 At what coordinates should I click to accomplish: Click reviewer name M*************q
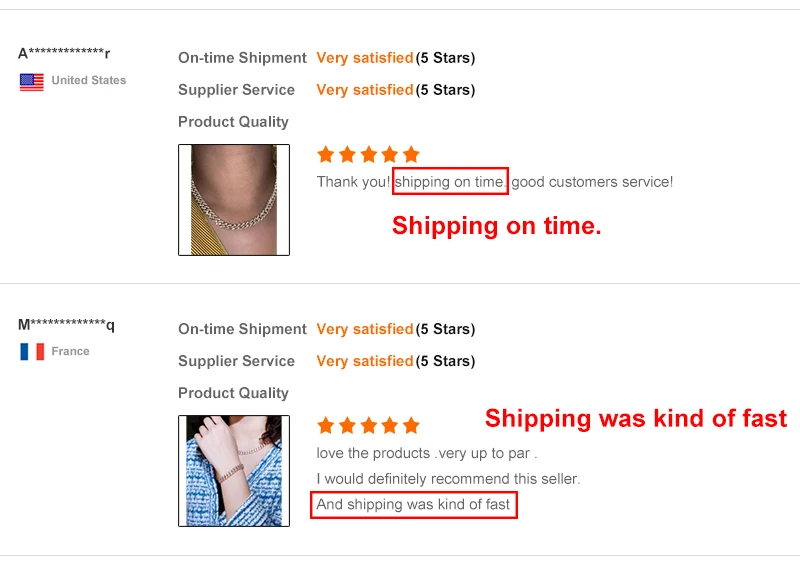[66, 324]
